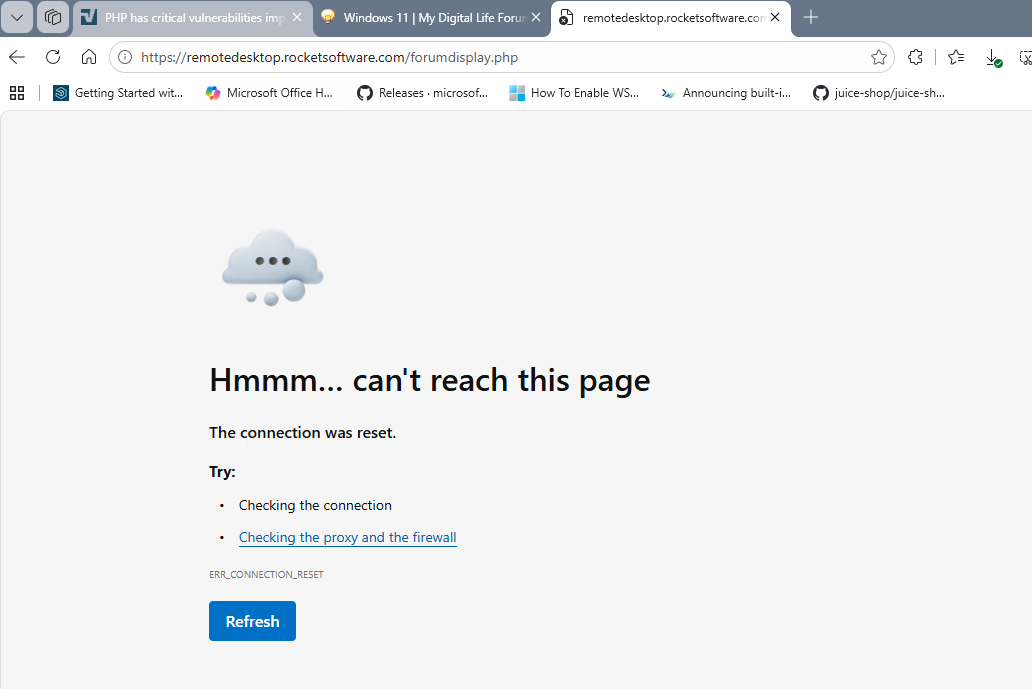Open a new browser tab
This screenshot has width=1032, height=689.
point(811,18)
